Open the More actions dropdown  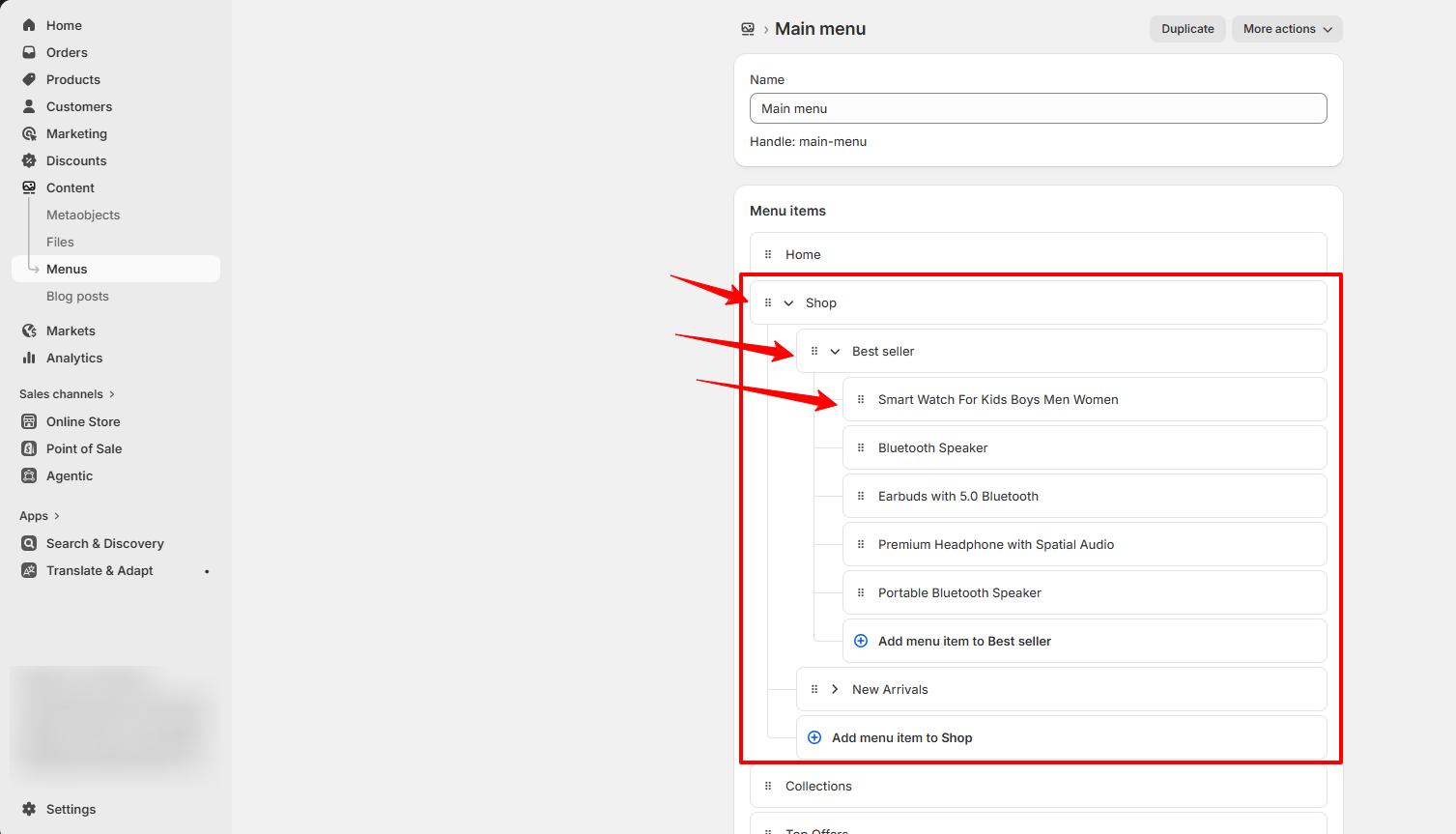pos(1287,29)
